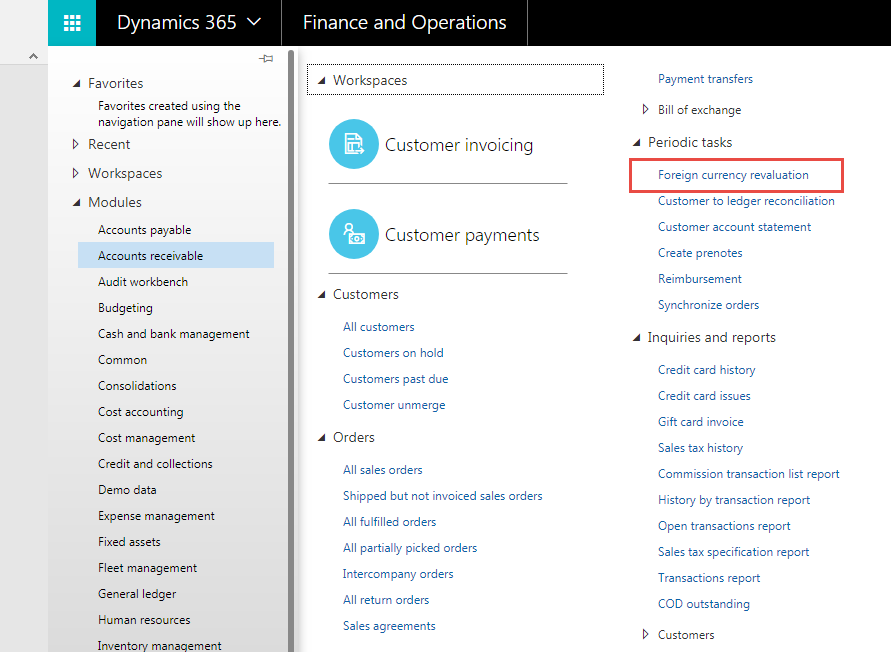Click the Finance and Operations title
The height and width of the screenshot is (652, 891).
pos(404,23)
